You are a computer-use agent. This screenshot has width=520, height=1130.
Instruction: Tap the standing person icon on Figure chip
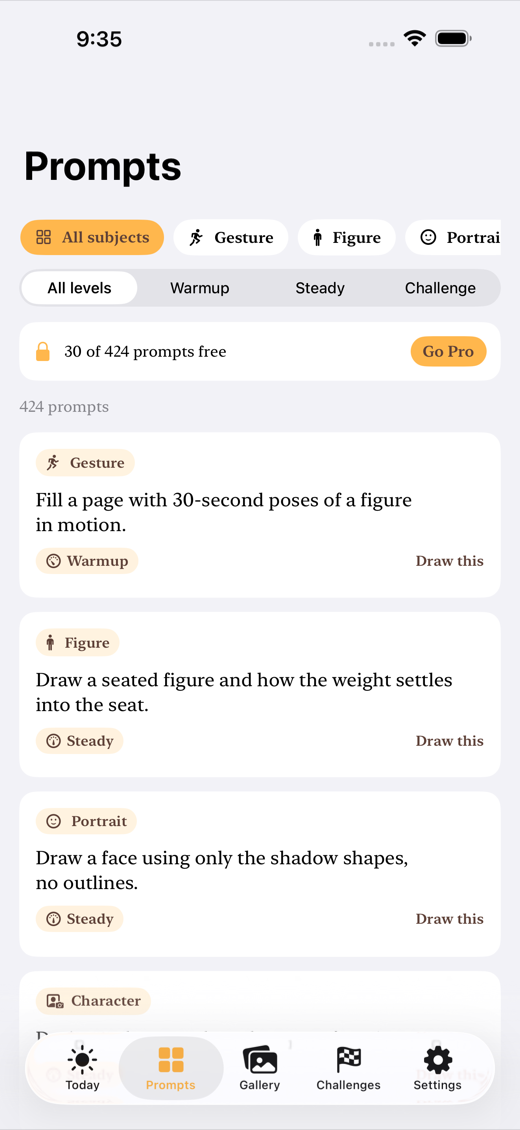coord(318,238)
